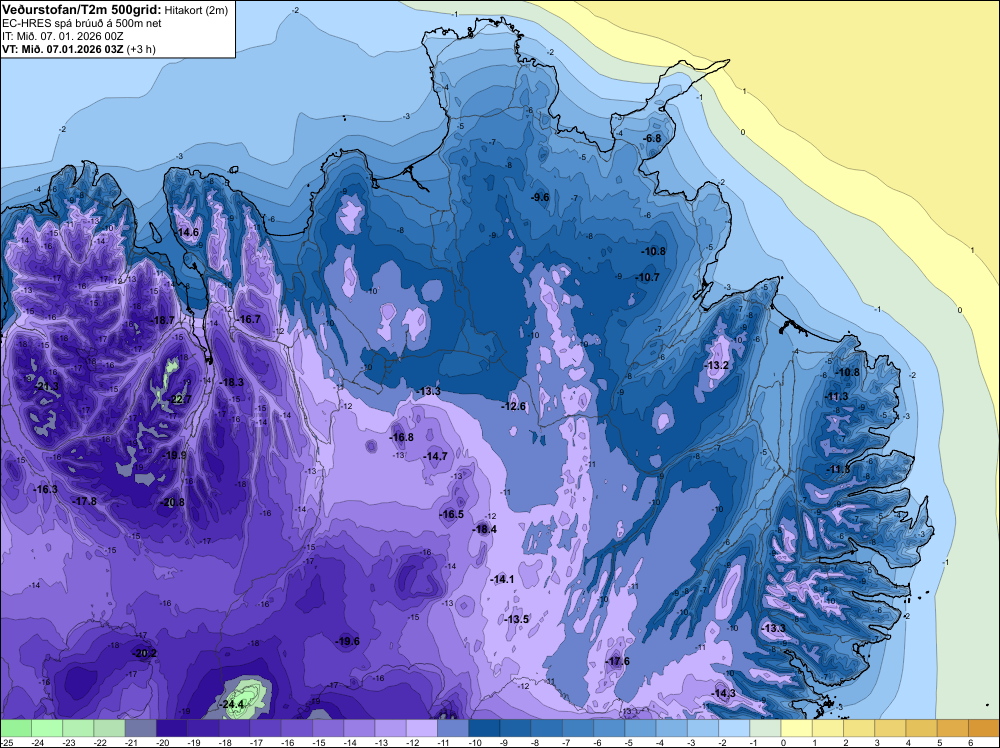Click the pale green legend swatch between -1 and 0

[x=766, y=728]
